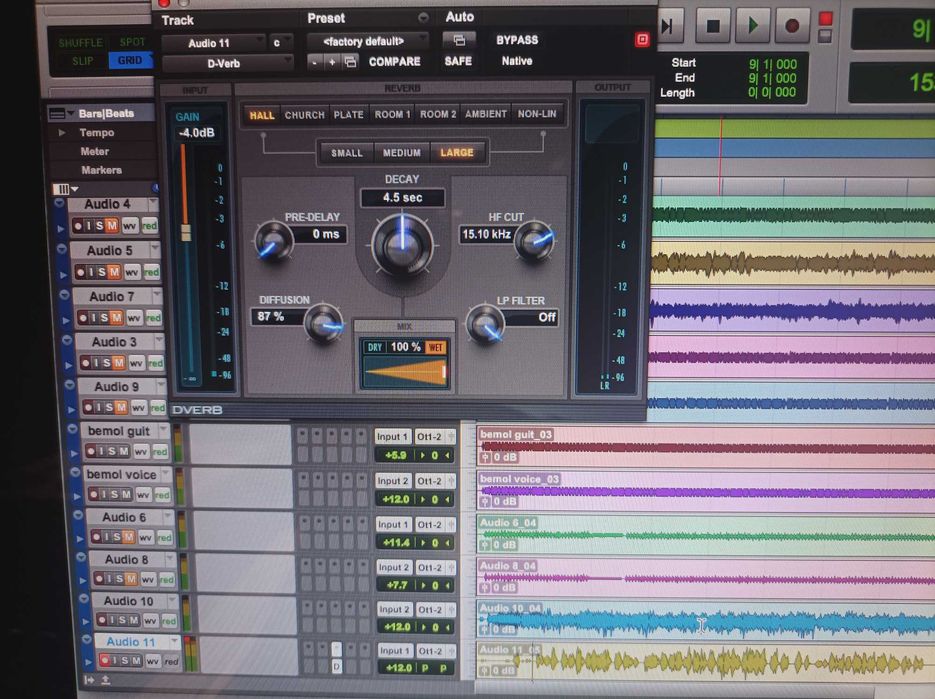Click the red record indicator beside transport
935x699 pixels.
[825, 19]
